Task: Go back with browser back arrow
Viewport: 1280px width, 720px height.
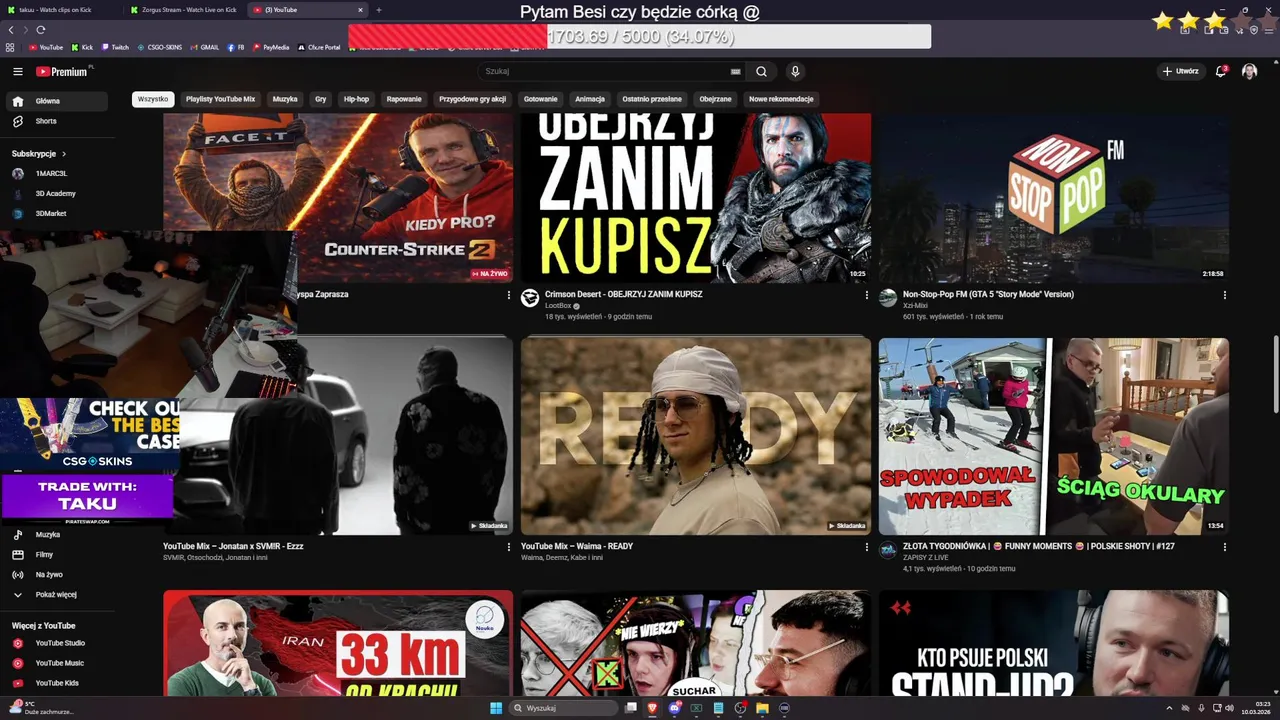Action: [11, 30]
